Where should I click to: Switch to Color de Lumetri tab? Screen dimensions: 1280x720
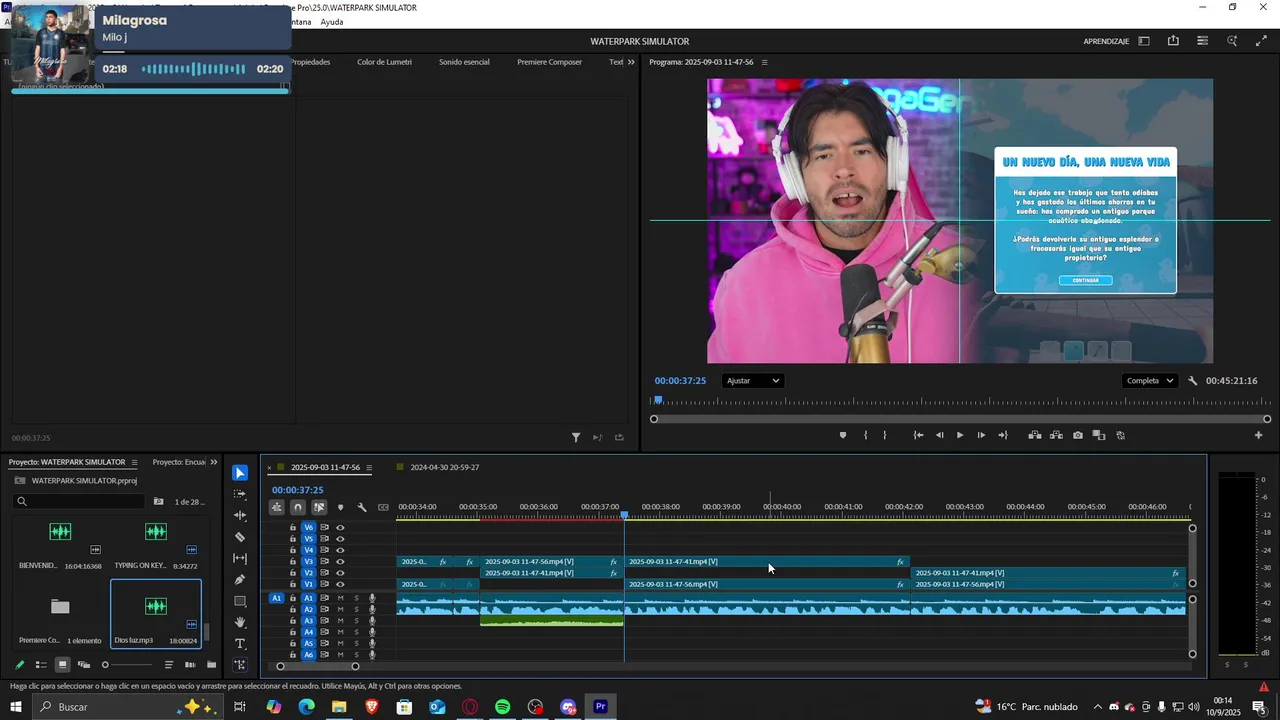pos(384,62)
